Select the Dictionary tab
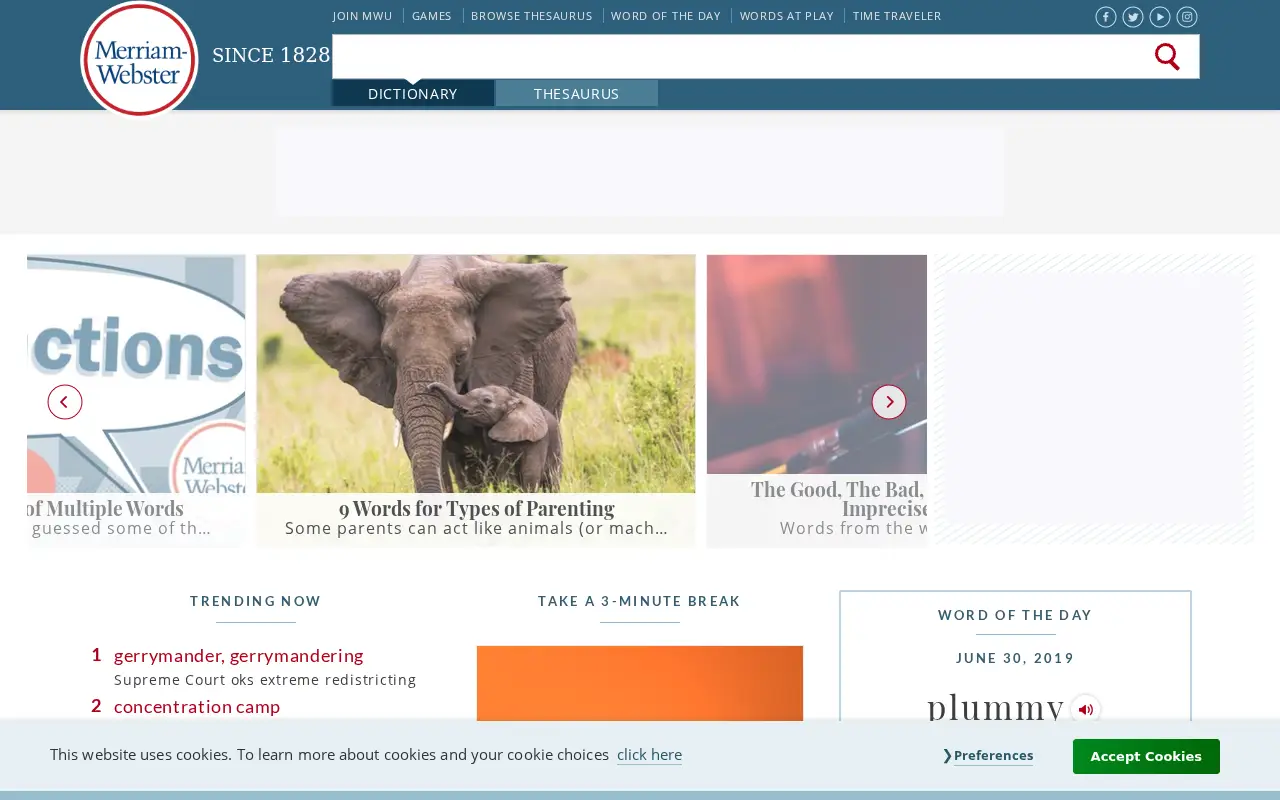The image size is (1280, 800). tap(413, 94)
